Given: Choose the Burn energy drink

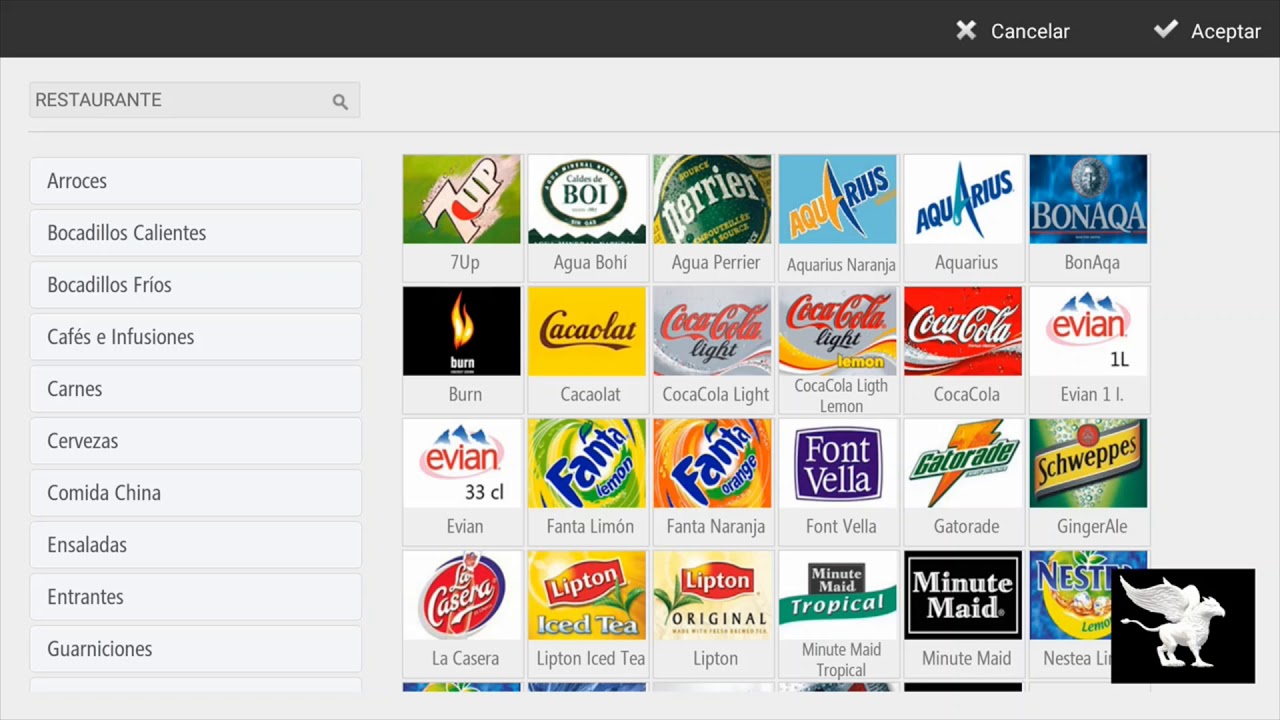Looking at the screenshot, I should tap(462, 349).
